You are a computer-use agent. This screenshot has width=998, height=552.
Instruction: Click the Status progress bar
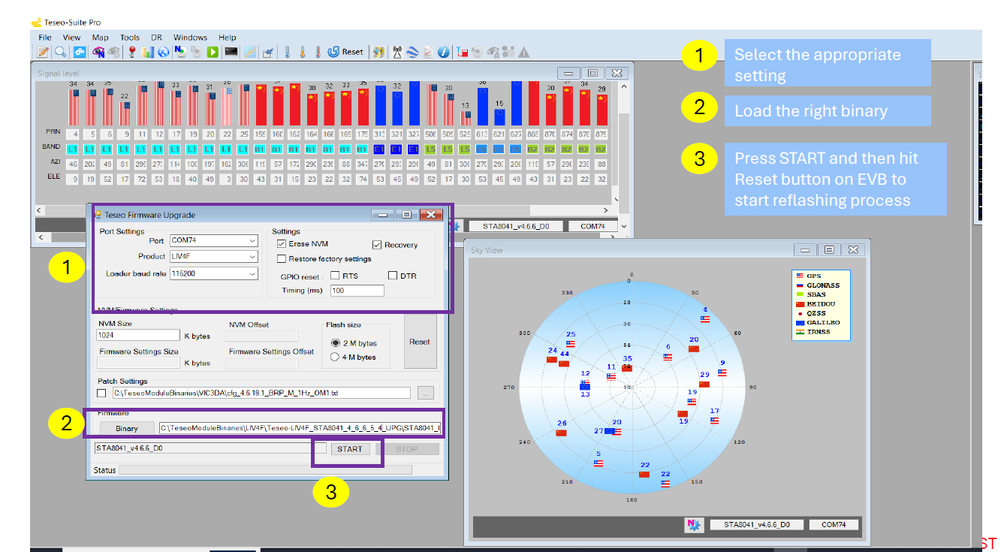pyautogui.click(x=265, y=470)
